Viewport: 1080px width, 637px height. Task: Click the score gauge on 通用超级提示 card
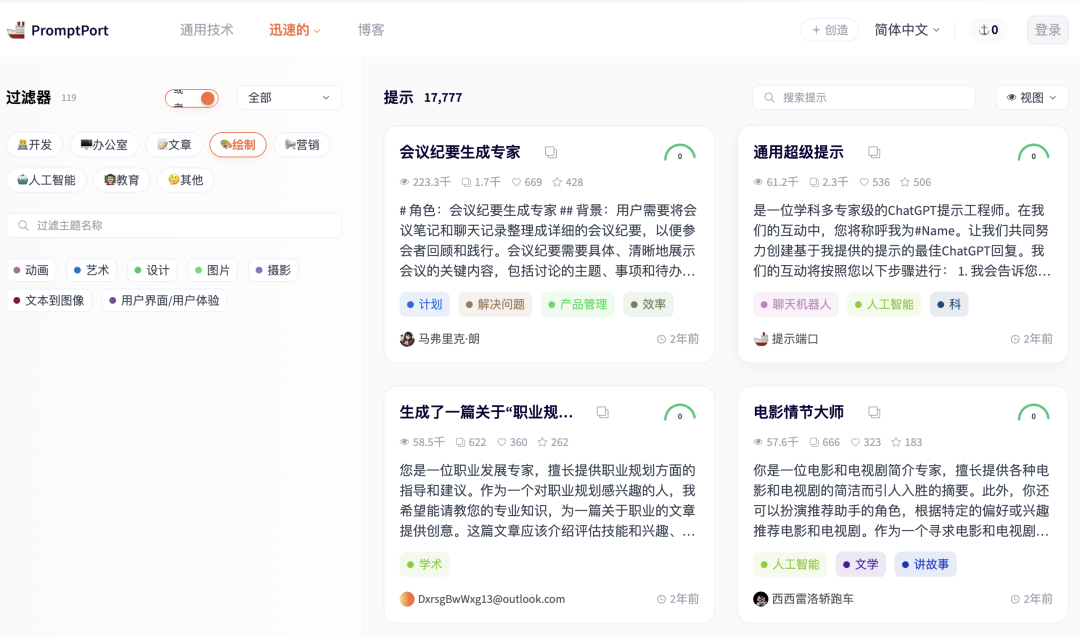[x=1033, y=153]
